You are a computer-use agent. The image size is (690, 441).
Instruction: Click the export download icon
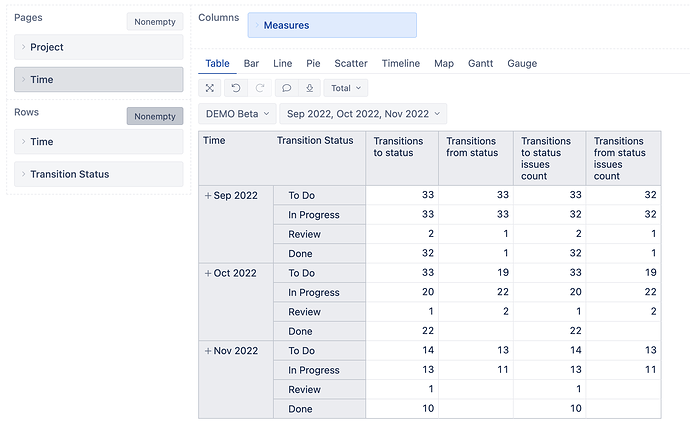point(310,88)
